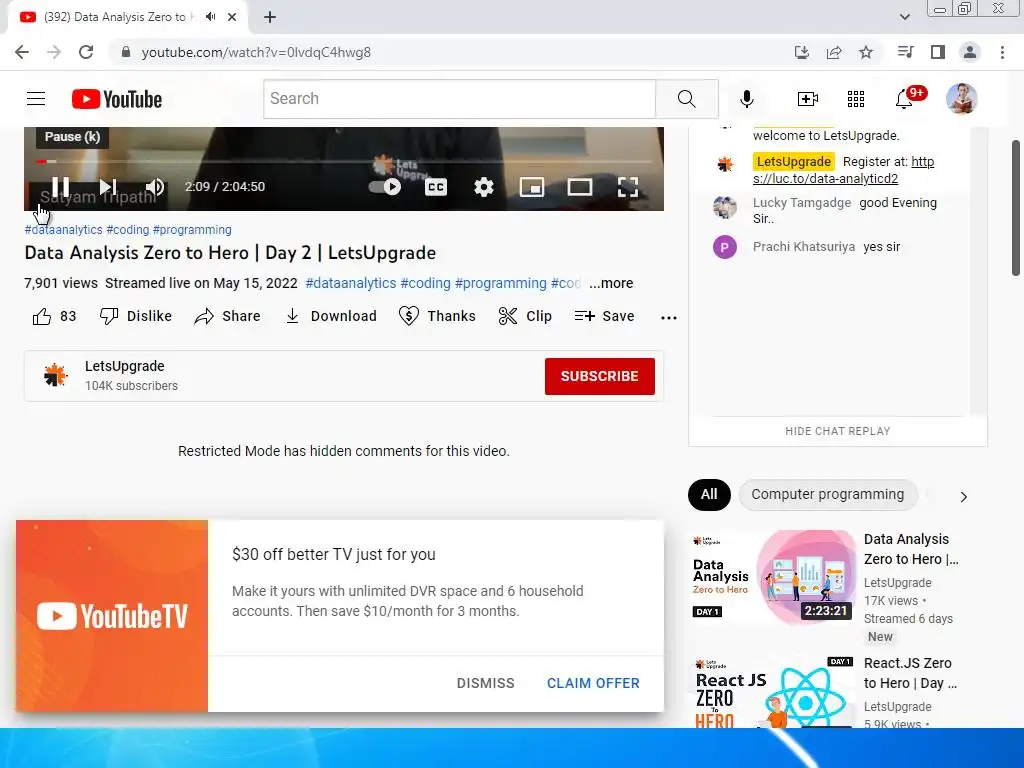Mute the video volume
1024x768 pixels.
[155, 187]
